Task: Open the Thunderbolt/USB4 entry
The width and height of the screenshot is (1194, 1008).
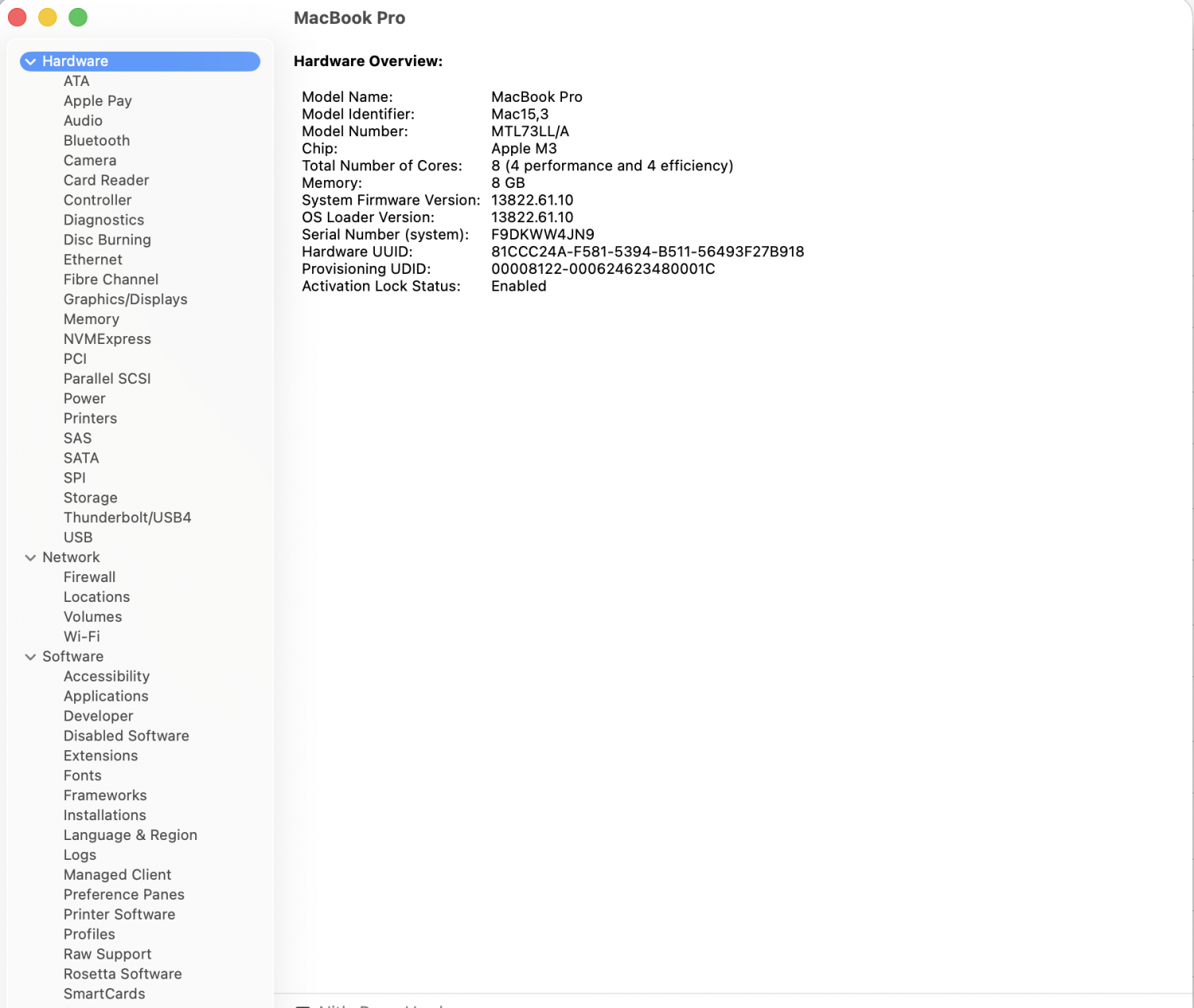Action: (127, 518)
